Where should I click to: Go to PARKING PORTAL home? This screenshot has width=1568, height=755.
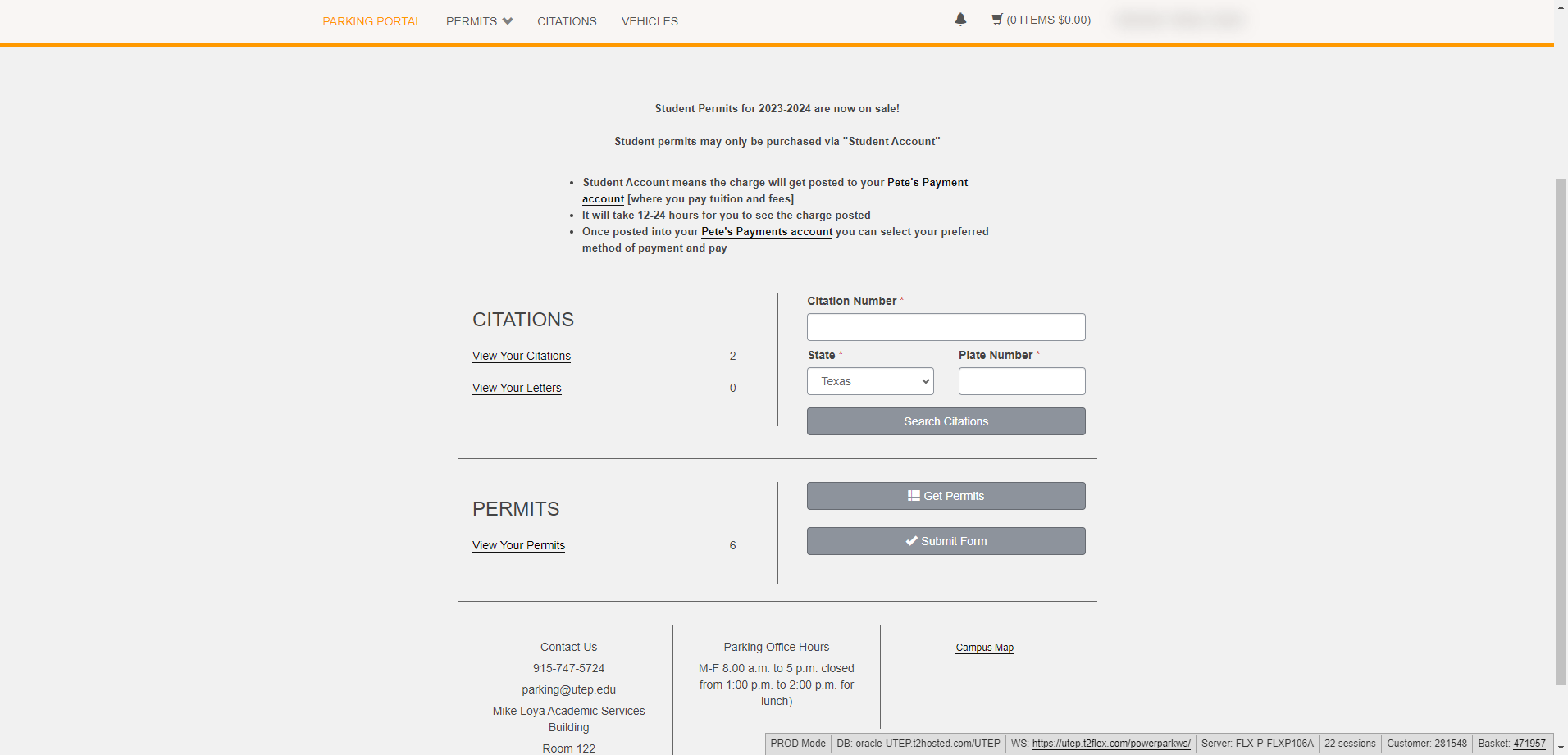pos(371,21)
